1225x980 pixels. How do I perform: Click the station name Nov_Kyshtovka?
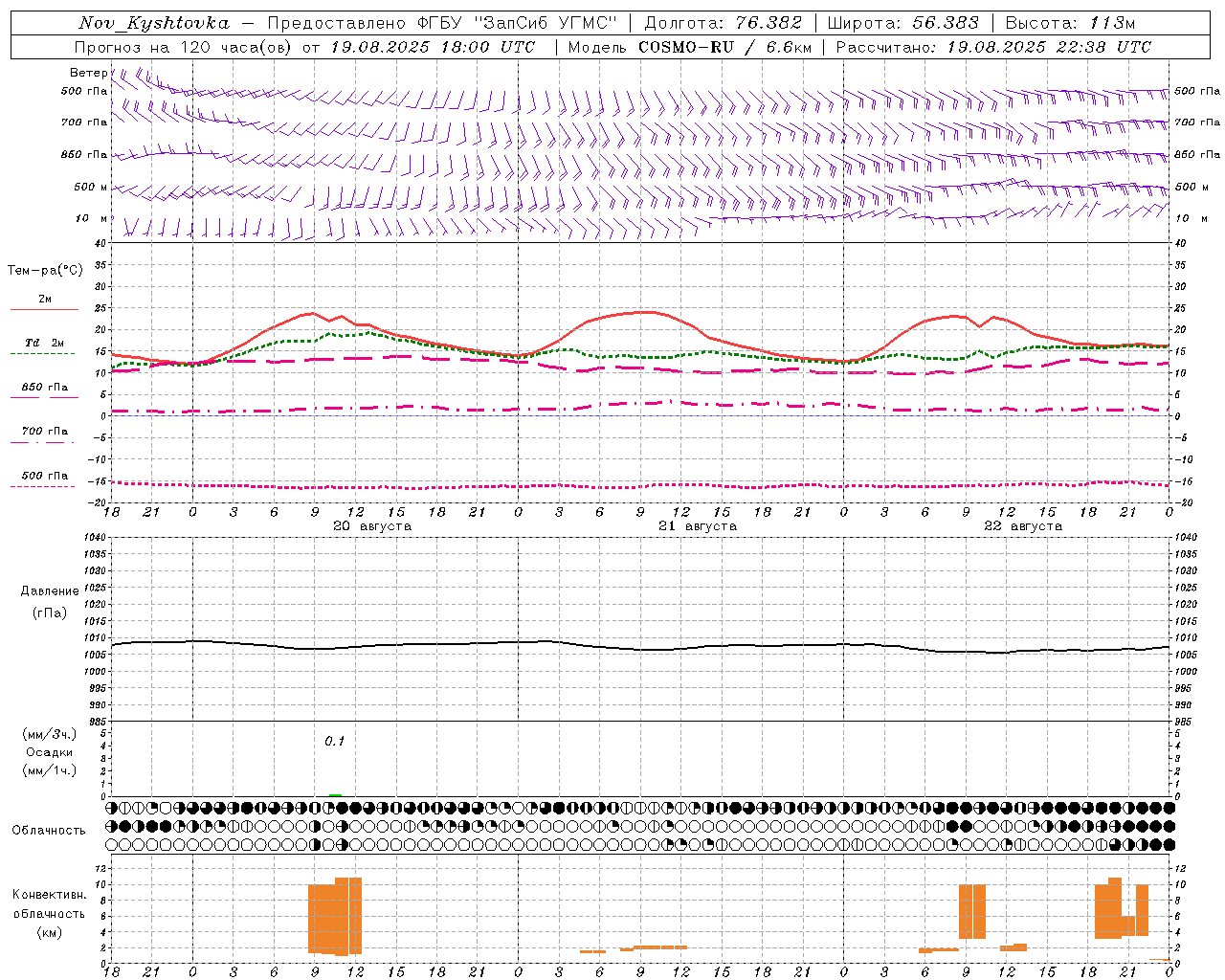(x=154, y=23)
